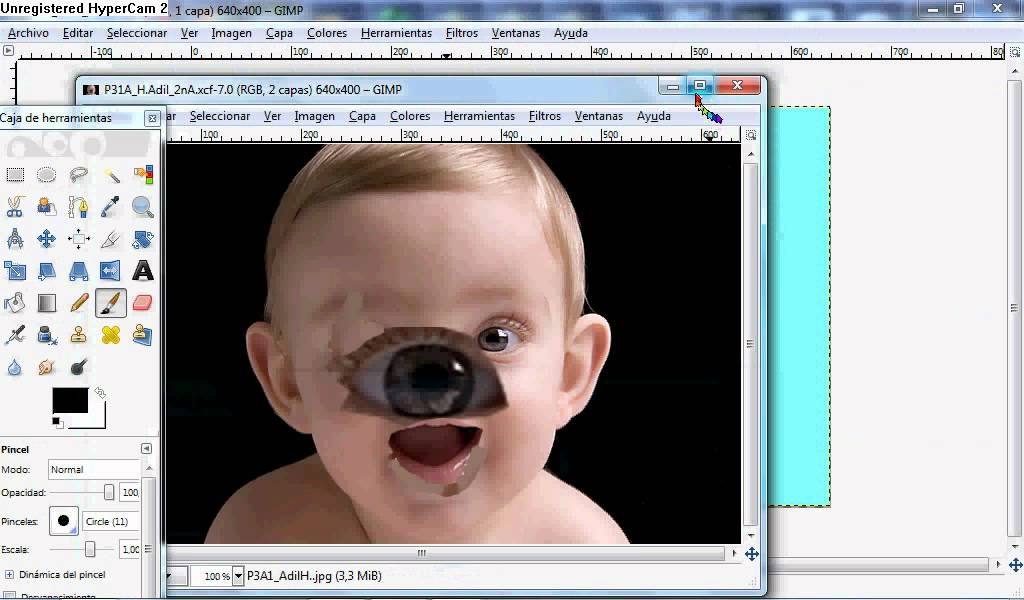Open Colores menu in front window
This screenshot has width=1024, height=600.
click(410, 116)
